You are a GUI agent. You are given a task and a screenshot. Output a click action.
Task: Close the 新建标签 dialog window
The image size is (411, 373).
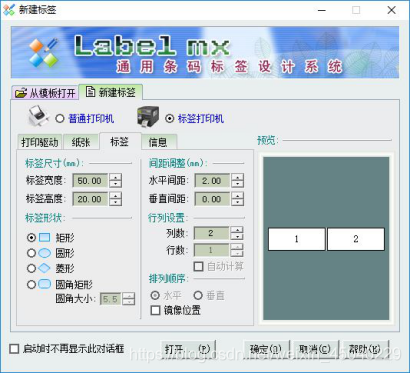point(391,10)
